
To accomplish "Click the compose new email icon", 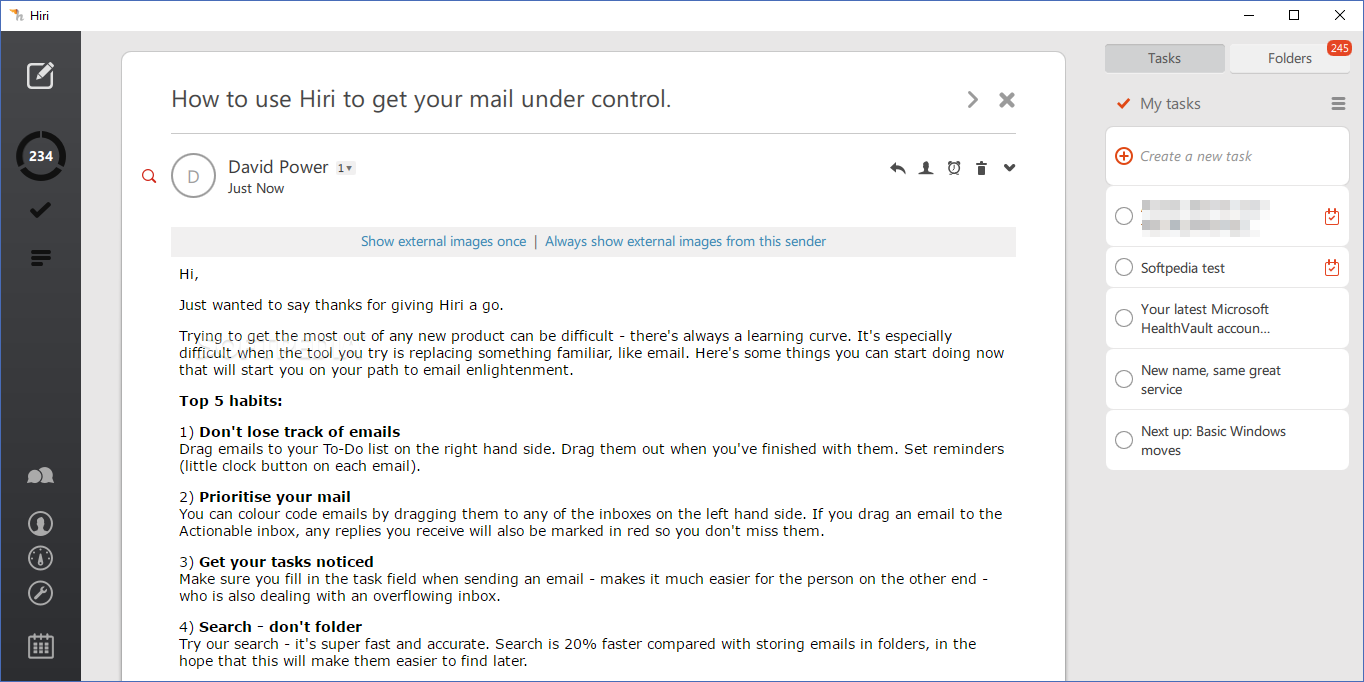I will click(x=40, y=75).
